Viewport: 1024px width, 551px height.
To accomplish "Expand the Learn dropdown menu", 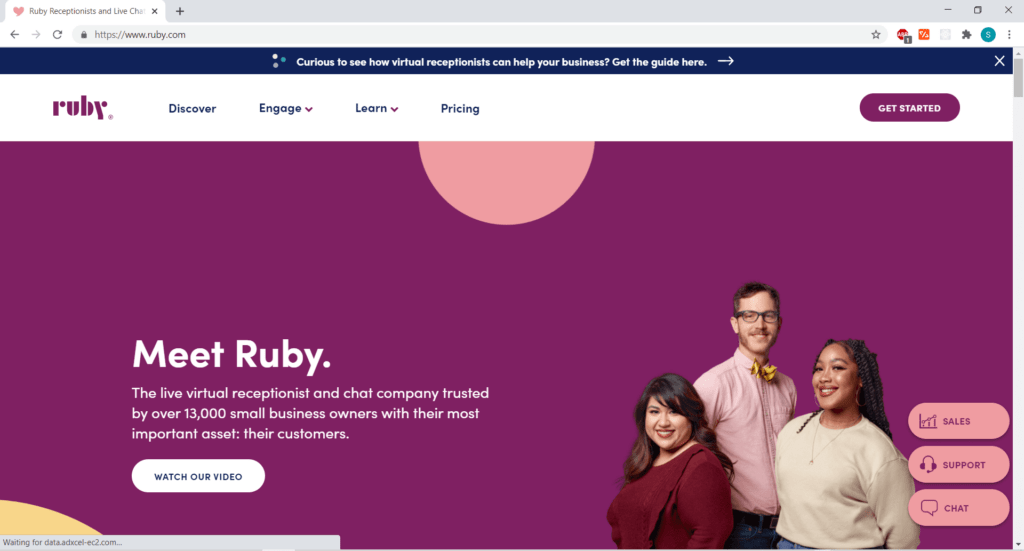I will pyautogui.click(x=376, y=108).
